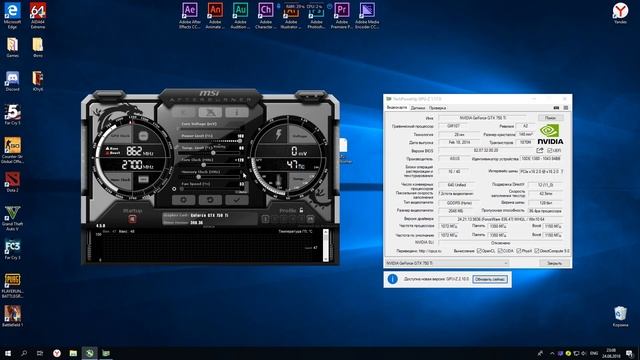This screenshot has width=640, height=360.
Task: Toggle the CUDA checkbox in GPU-Z
Action: 500,251
